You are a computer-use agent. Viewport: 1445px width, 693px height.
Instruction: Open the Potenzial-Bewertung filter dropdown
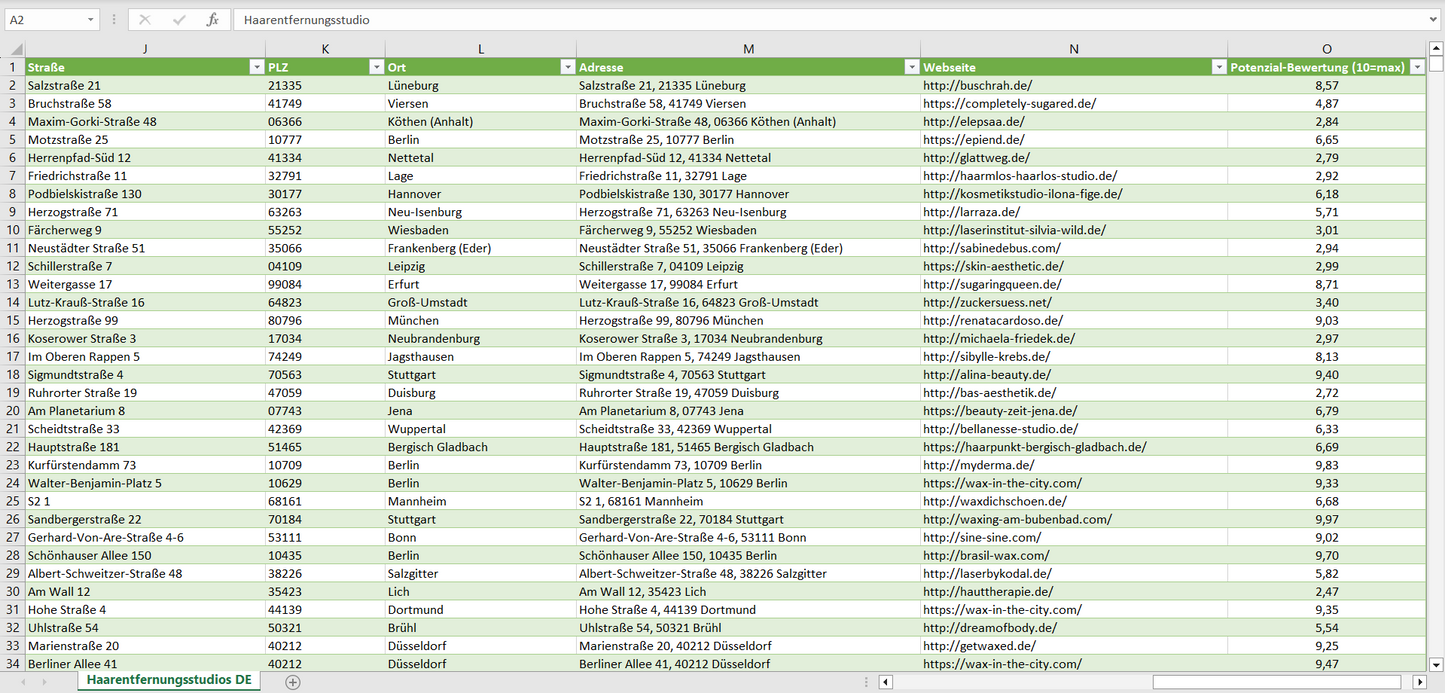point(1417,66)
